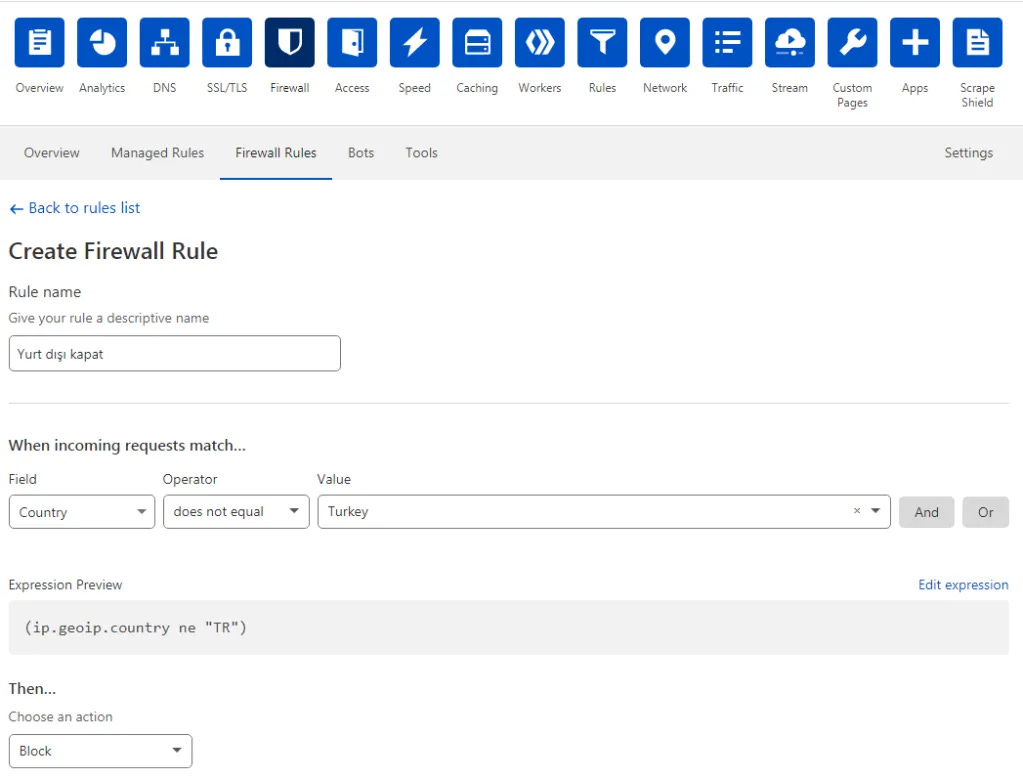Open the Traffic list icon

[727, 42]
